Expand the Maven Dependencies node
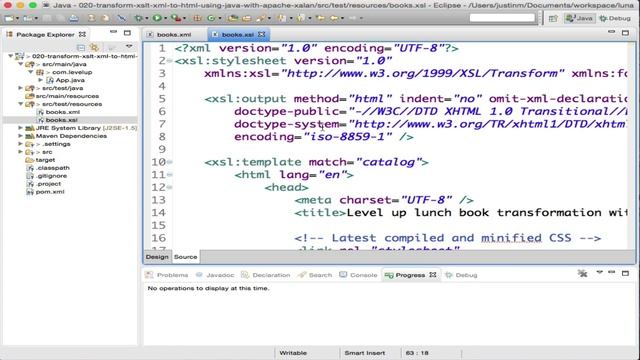This screenshot has width=640, height=360. point(20,136)
